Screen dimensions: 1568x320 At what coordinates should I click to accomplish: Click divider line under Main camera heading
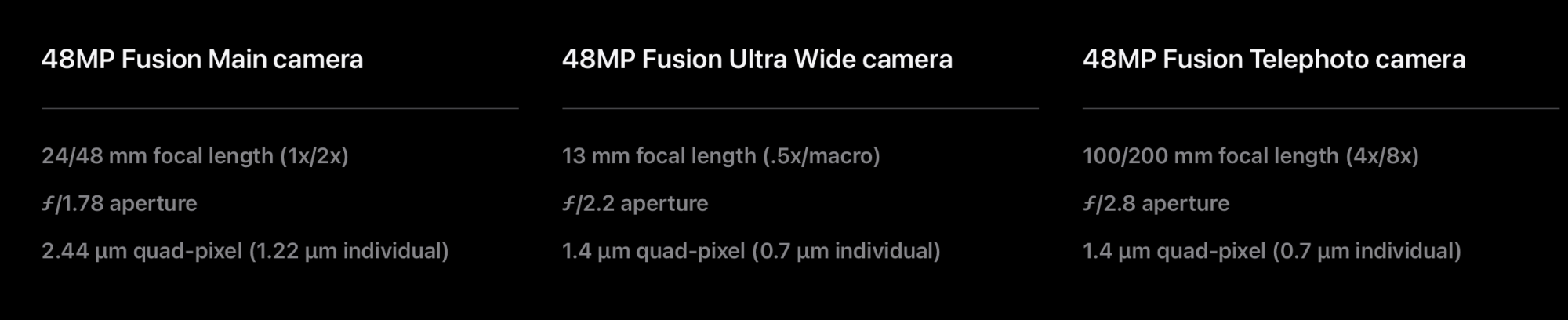click(280, 108)
